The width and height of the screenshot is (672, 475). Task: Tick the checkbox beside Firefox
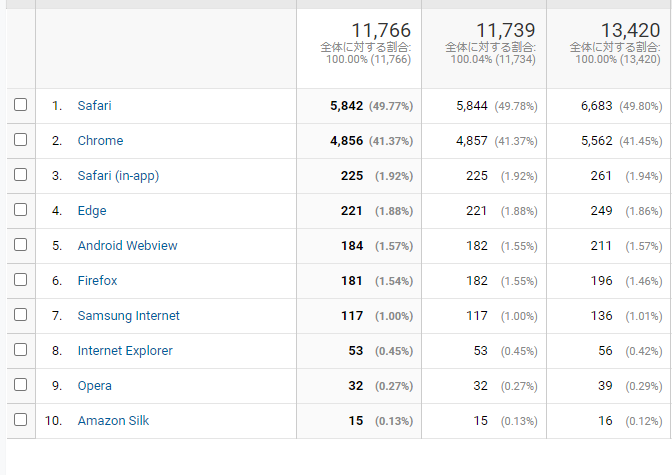click(21, 280)
